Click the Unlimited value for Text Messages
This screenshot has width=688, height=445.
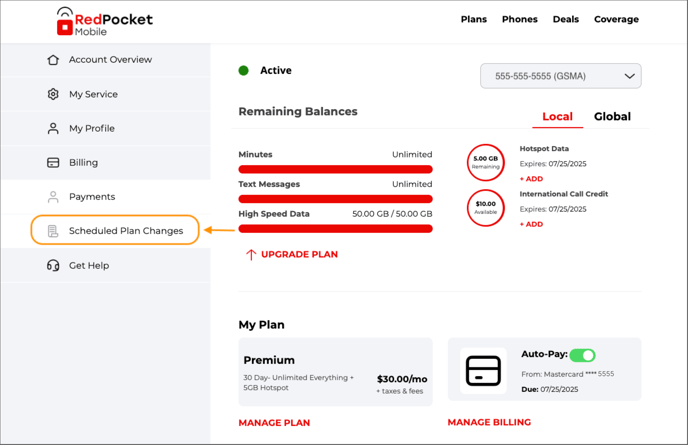[412, 184]
